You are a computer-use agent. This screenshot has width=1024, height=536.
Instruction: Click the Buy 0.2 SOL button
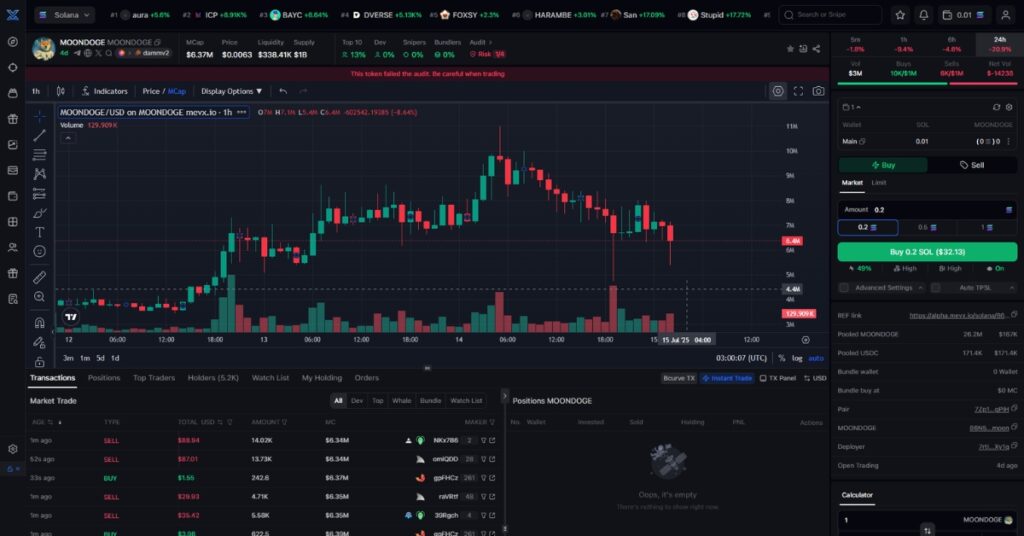click(x=927, y=252)
